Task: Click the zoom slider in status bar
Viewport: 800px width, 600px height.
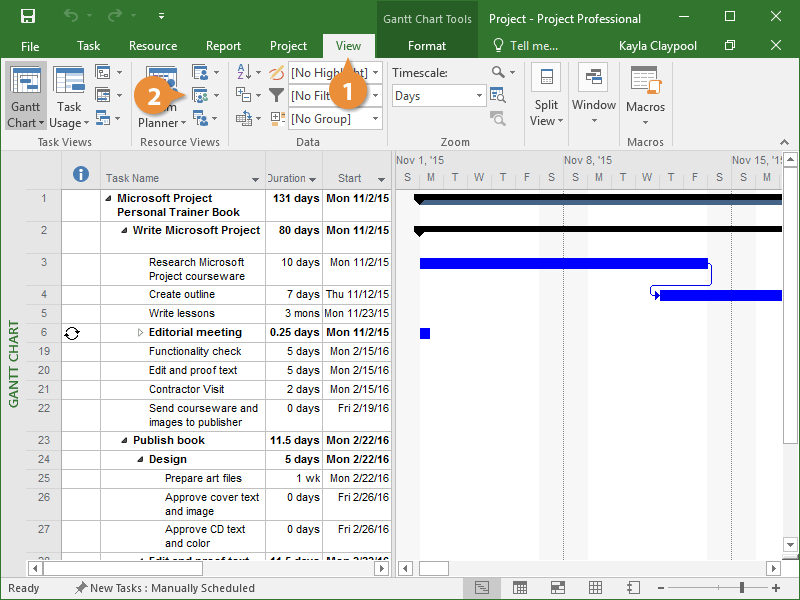Action: (x=741, y=588)
